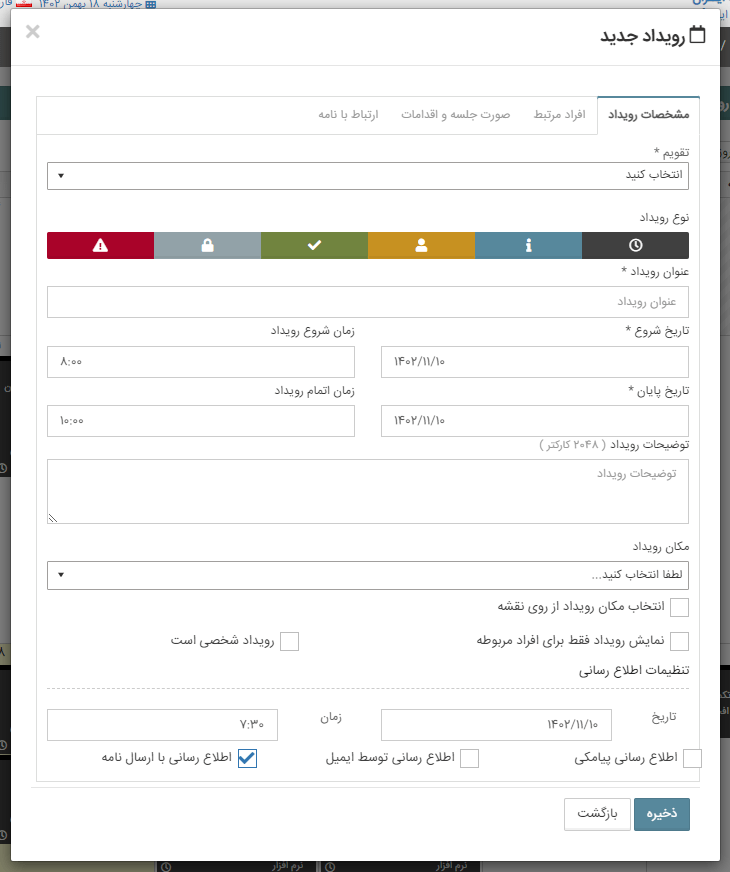Click the ذخیره save button
730x872 pixels.
661,814
